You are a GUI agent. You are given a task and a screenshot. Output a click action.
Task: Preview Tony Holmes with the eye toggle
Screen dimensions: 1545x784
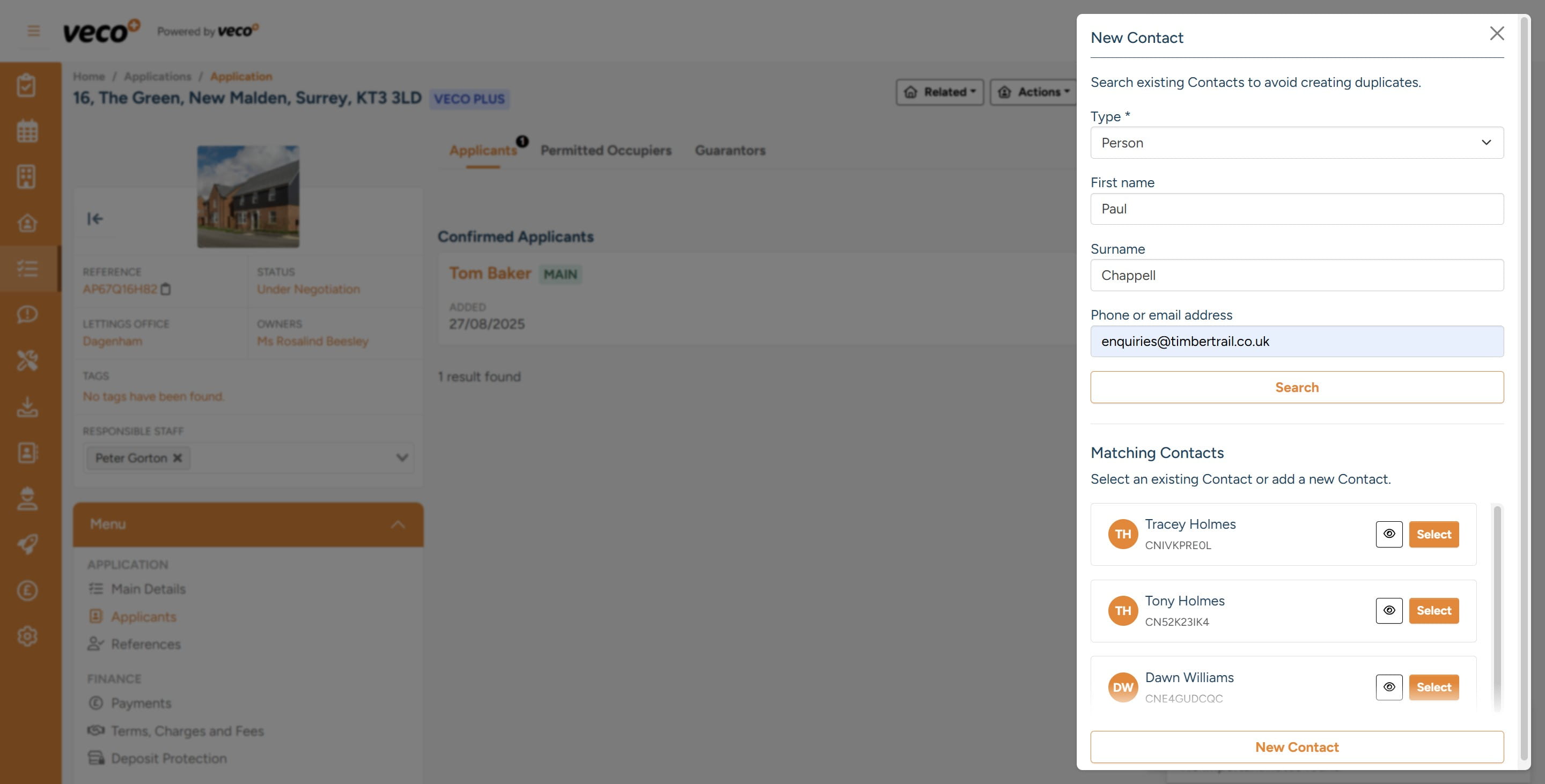point(1389,611)
